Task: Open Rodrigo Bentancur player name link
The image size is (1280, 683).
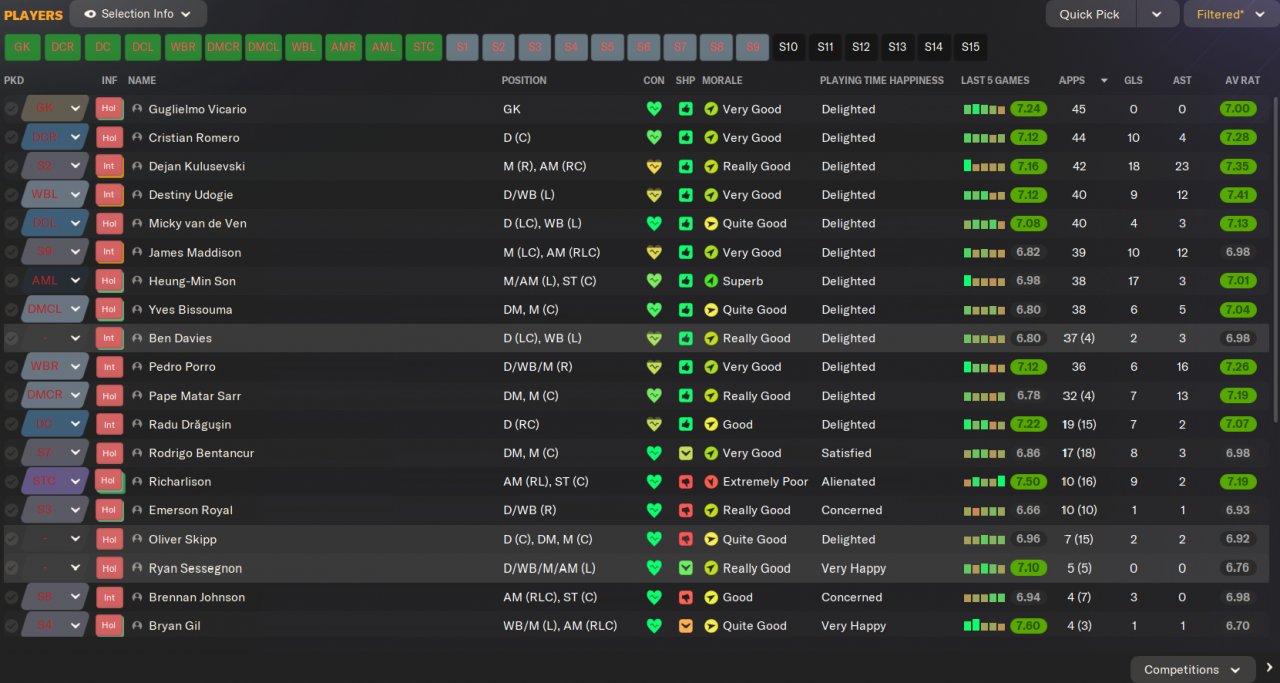Action: 201,453
